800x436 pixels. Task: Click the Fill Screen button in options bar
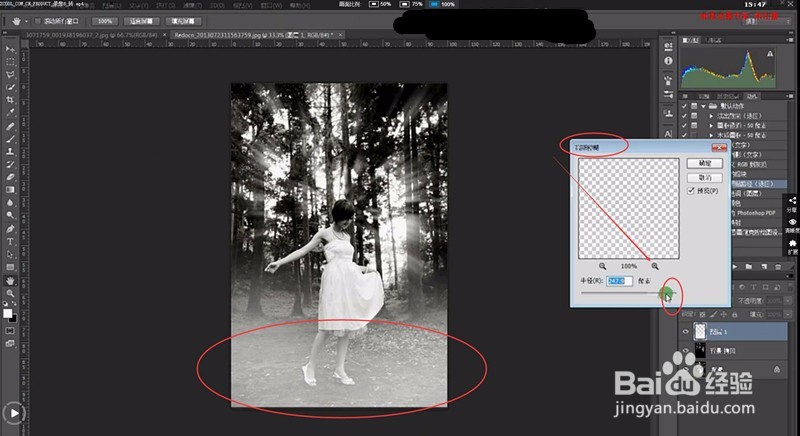pyautogui.click(x=183, y=21)
